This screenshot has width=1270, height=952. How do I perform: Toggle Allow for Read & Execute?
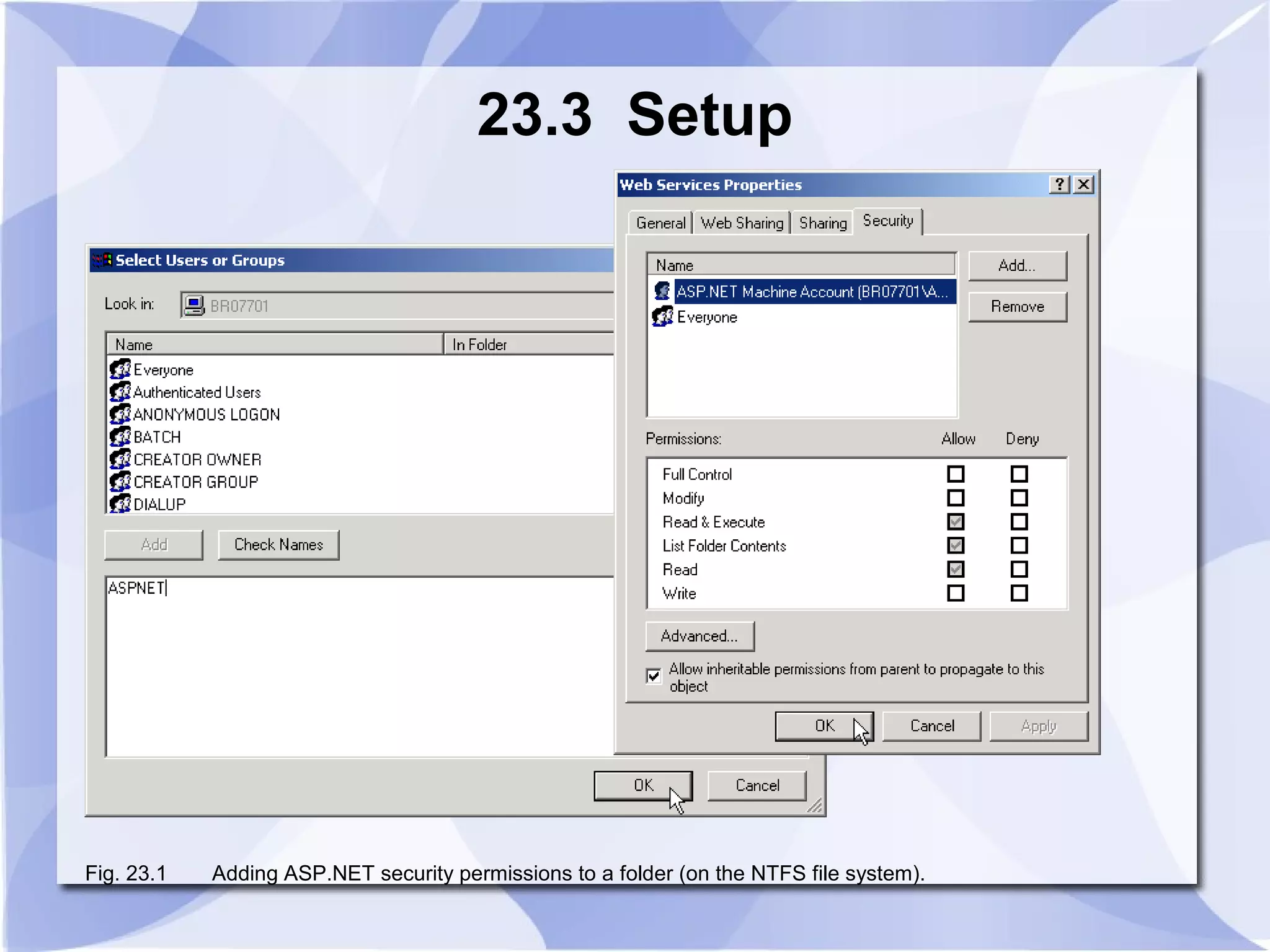(x=956, y=522)
